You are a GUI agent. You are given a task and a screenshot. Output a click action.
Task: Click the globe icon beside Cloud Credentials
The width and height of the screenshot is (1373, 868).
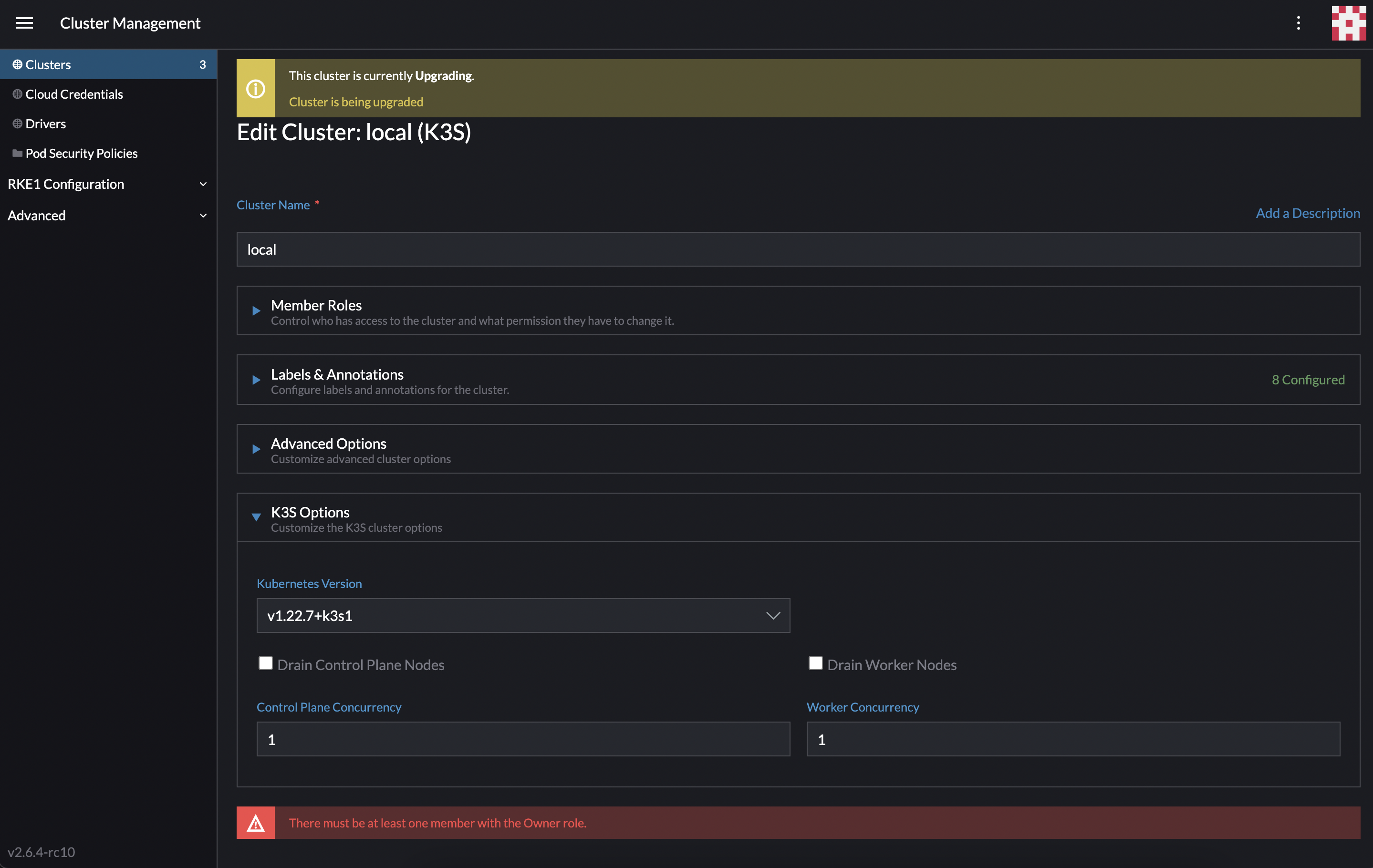[x=17, y=93]
